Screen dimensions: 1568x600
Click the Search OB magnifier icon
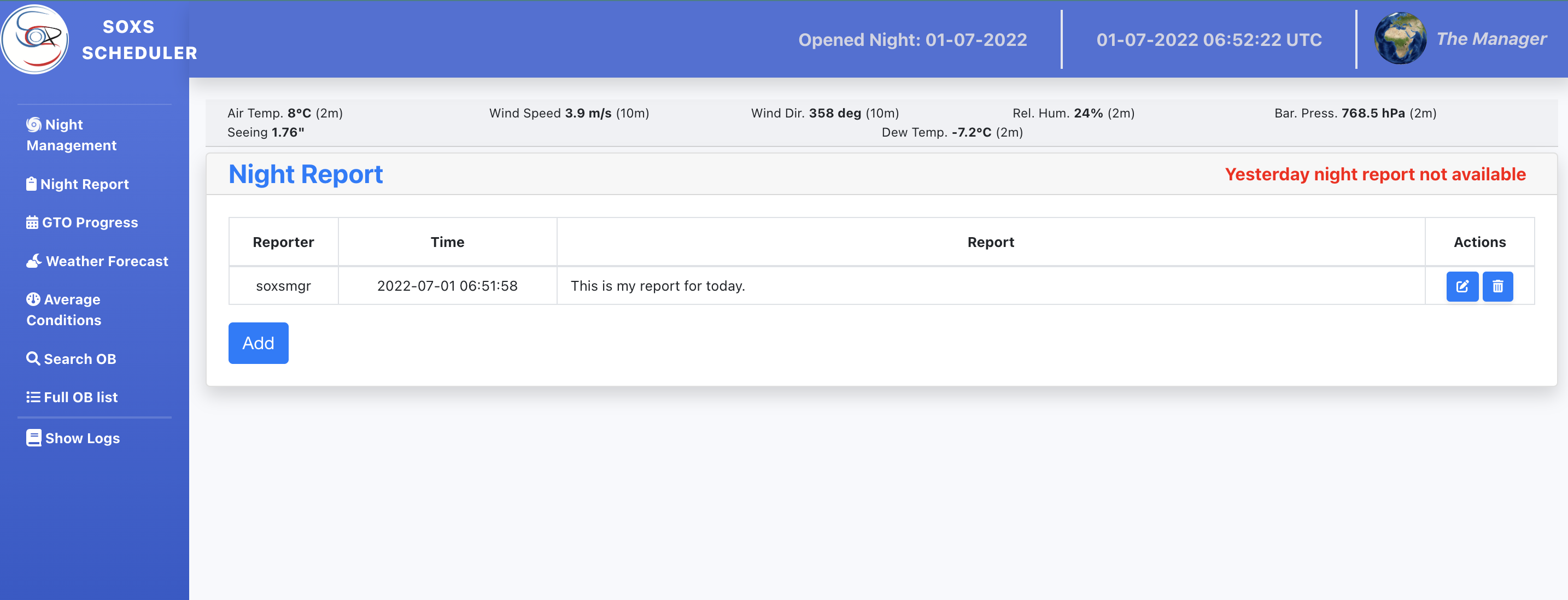(x=33, y=358)
